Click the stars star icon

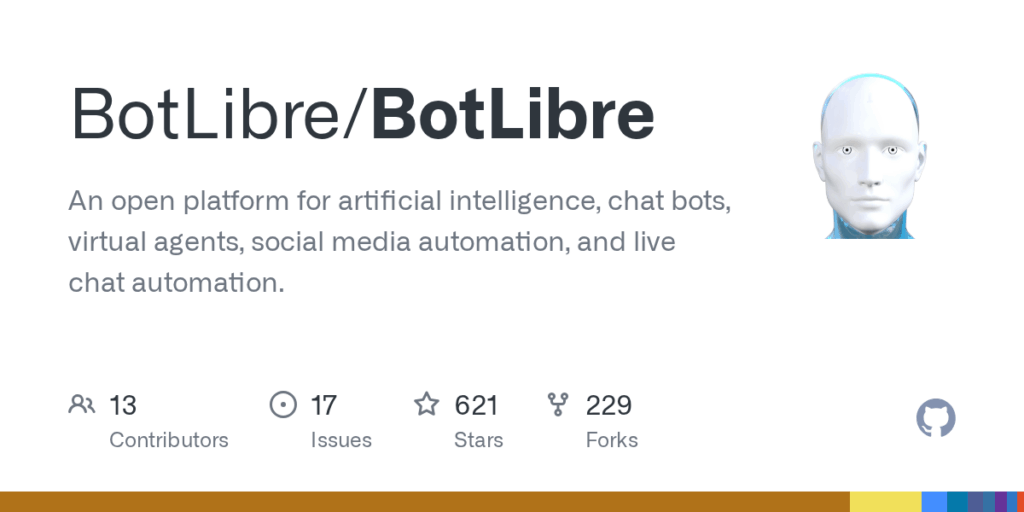click(426, 404)
